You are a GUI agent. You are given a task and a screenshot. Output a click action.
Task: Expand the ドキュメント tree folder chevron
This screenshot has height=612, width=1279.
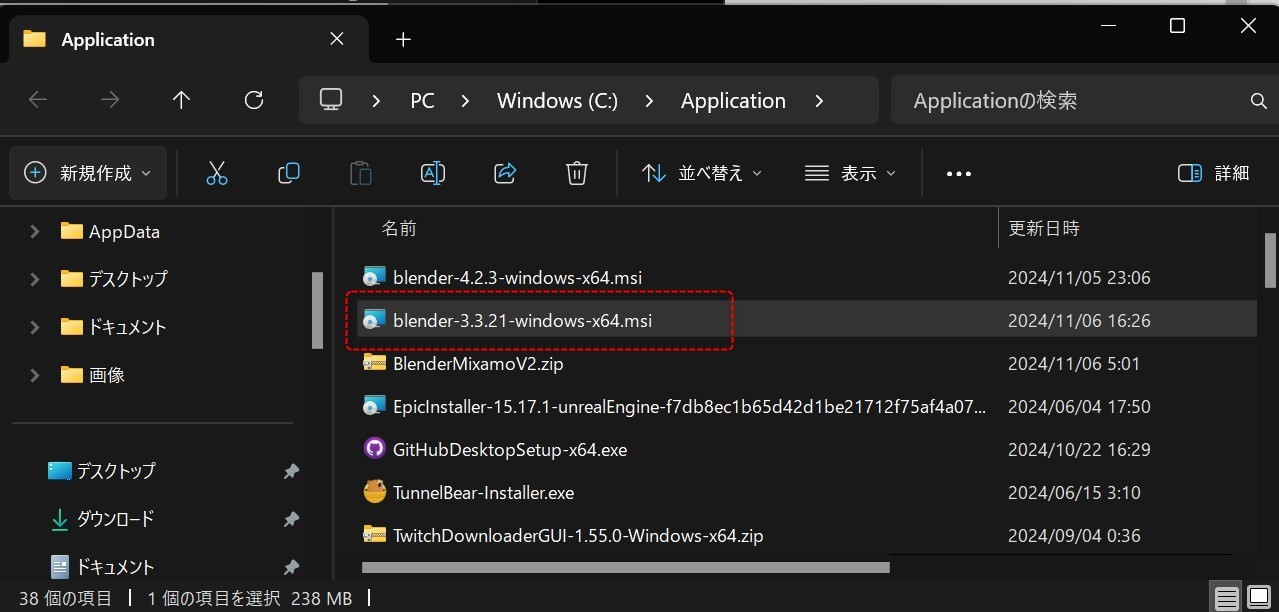[35, 327]
